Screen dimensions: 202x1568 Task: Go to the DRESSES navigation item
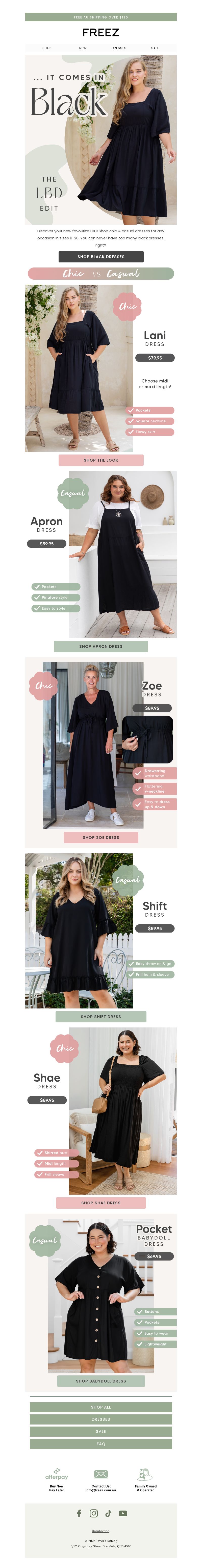pyautogui.click(x=119, y=48)
